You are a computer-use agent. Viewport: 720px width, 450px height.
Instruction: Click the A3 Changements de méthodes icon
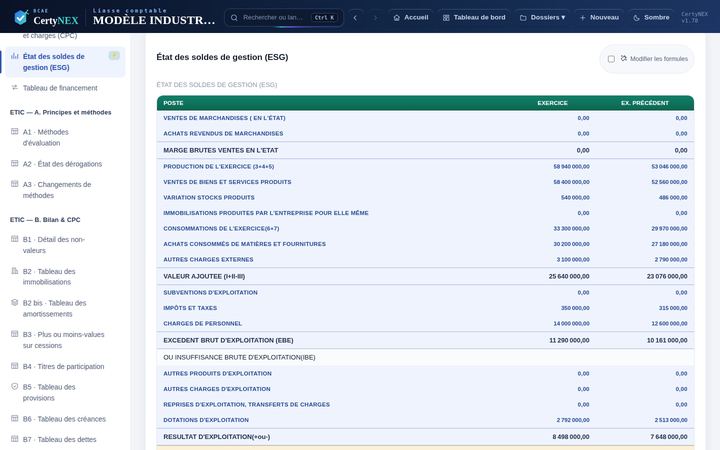click(x=15, y=184)
